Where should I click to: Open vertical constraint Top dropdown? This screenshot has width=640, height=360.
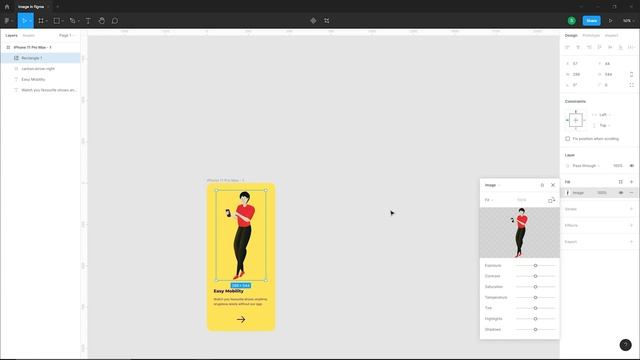[x=604, y=125]
